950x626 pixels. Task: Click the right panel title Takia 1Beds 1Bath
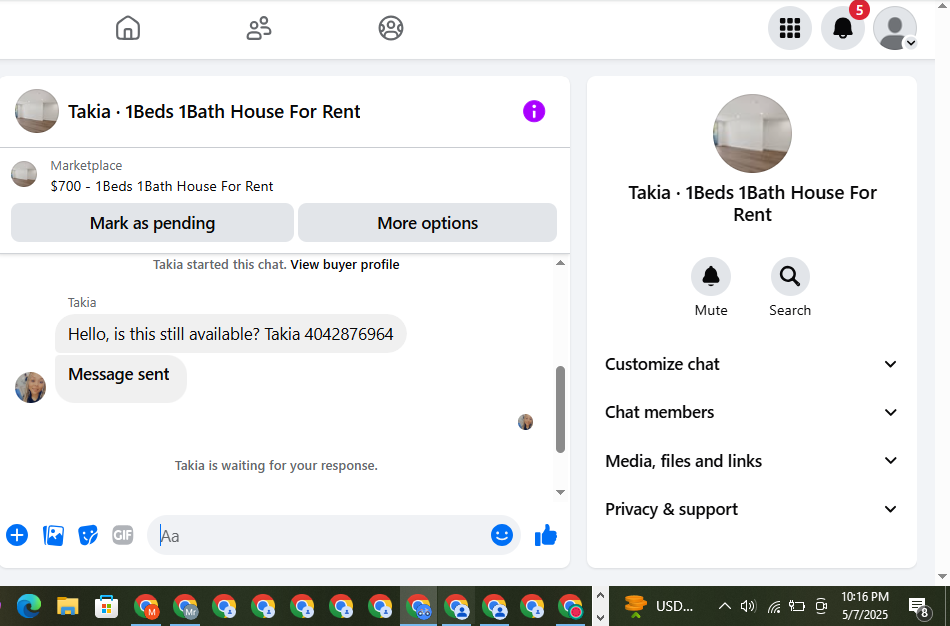(x=752, y=204)
